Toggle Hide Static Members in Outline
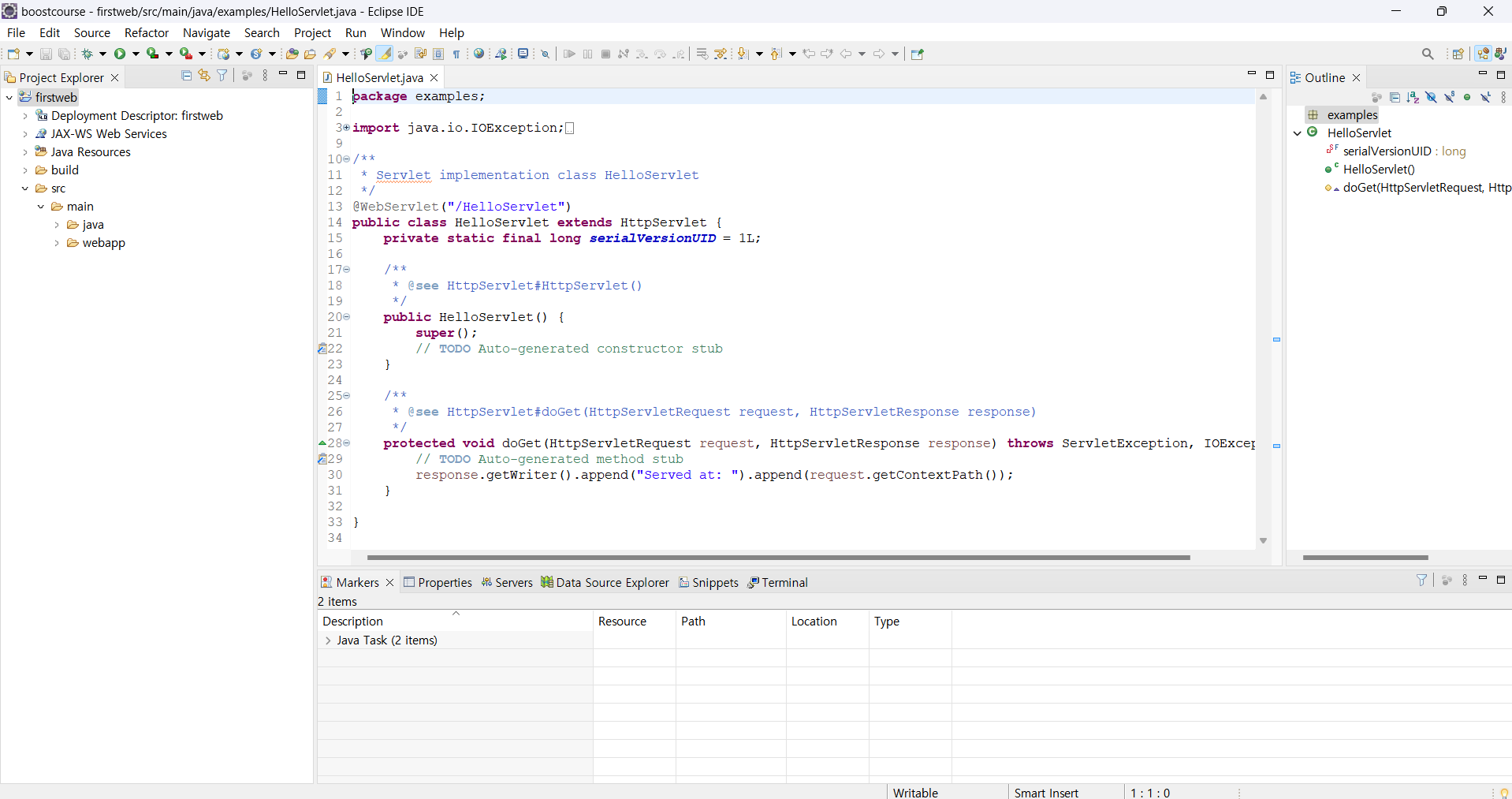The height and width of the screenshot is (799, 1512). coord(1449,97)
